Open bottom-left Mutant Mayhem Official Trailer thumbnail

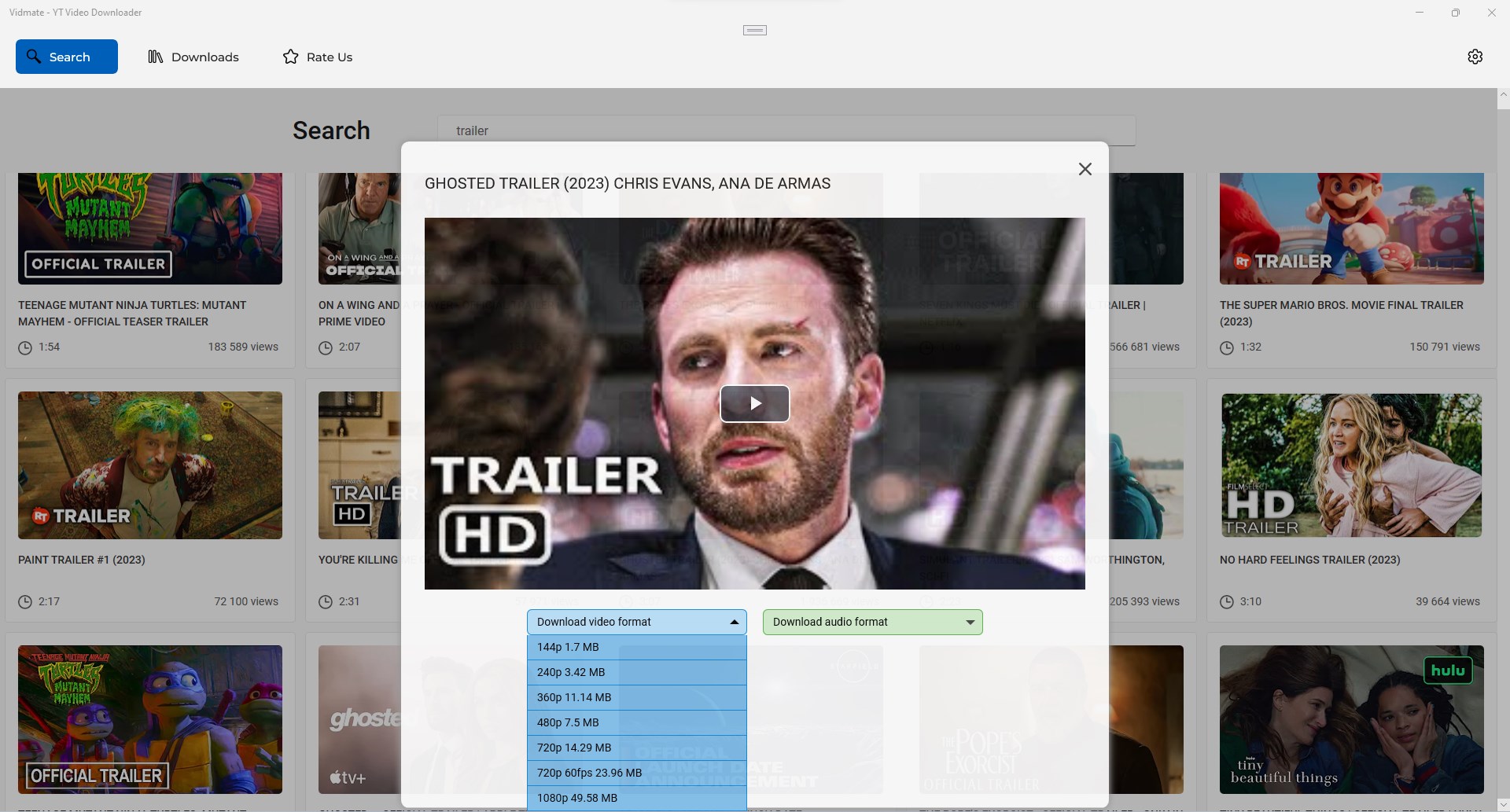pos(150,719)
